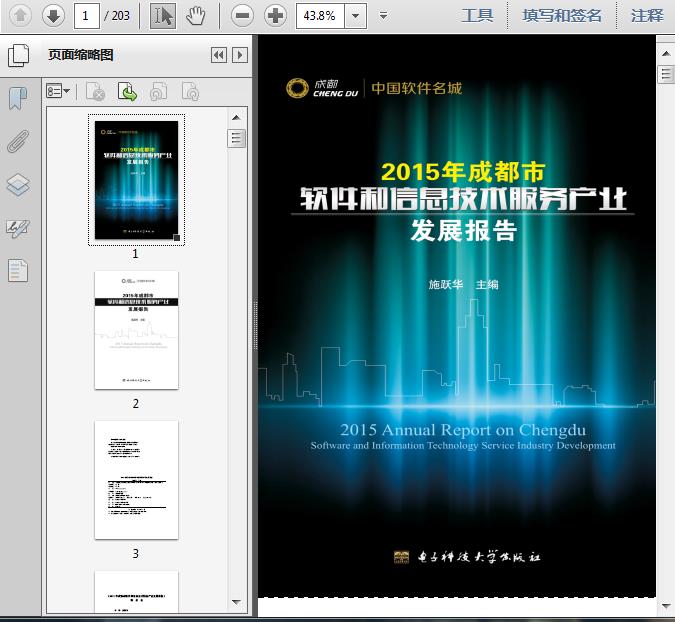Click the rotate pages counterclockwise icon
Image resolution: width=675 pixels, height=622 pixels.
tap(158, 92)
